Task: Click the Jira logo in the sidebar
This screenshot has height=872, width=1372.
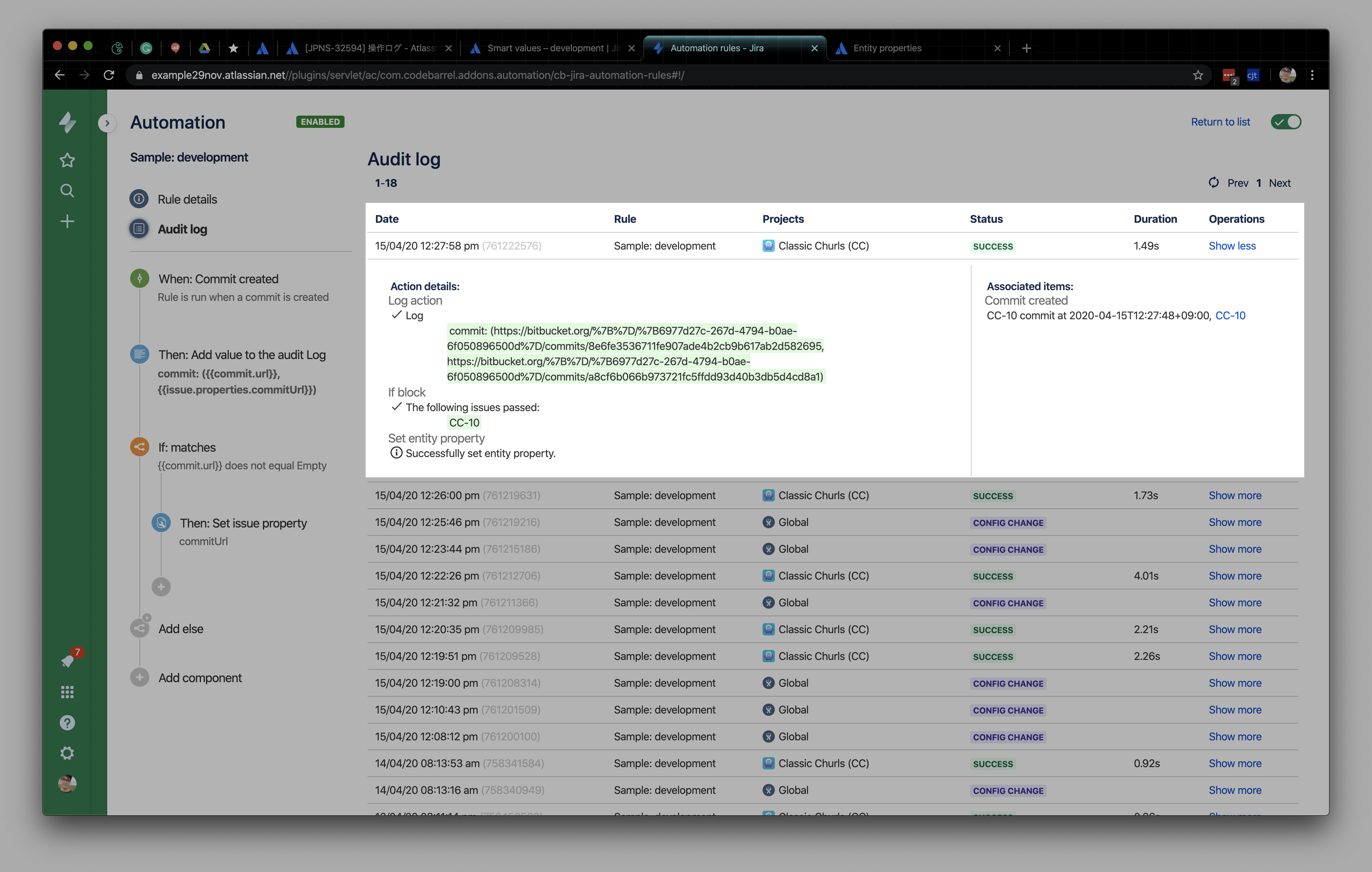Action: 67,122
